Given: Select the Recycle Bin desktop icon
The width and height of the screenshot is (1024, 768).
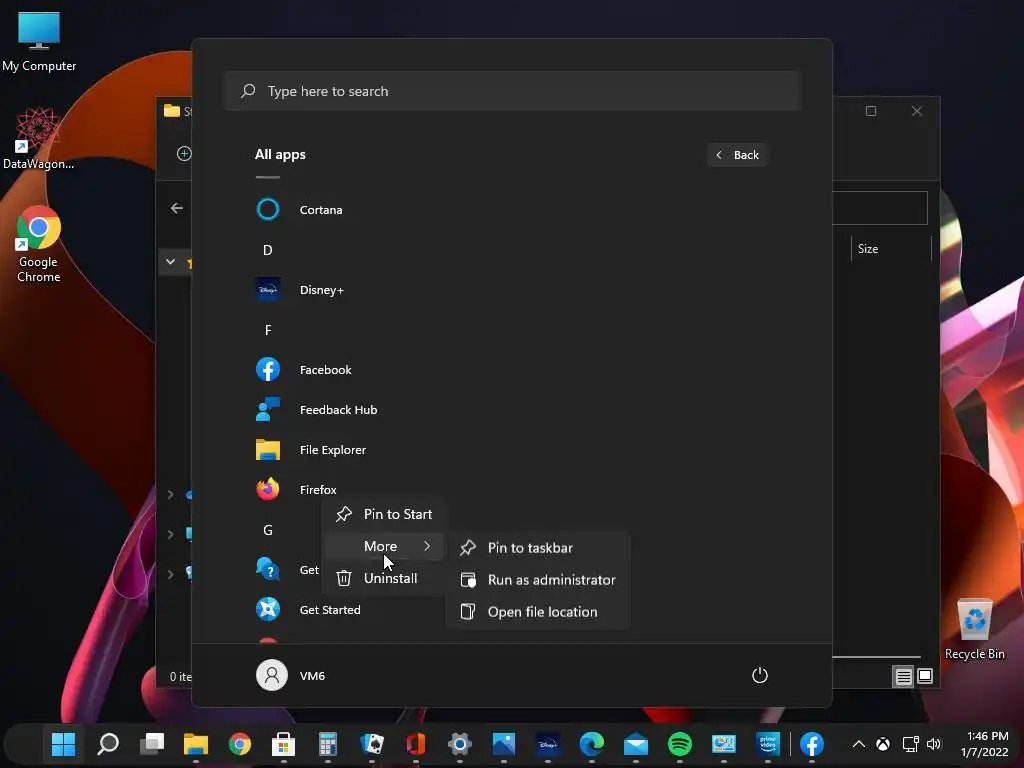Looking at the screenshot, I should pos(974,628).
